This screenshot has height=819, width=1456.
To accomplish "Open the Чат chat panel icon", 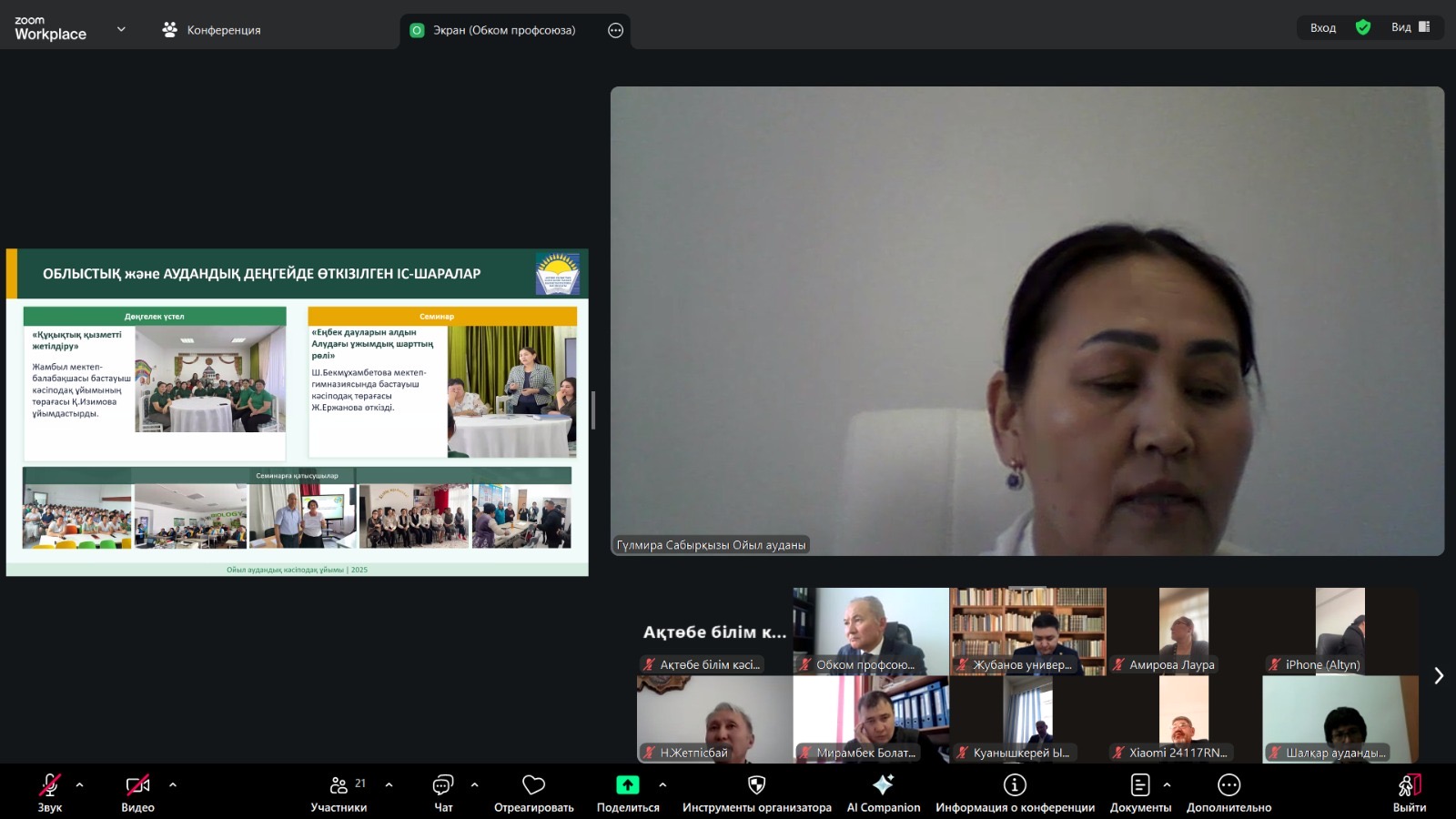I will click(443, 785).
